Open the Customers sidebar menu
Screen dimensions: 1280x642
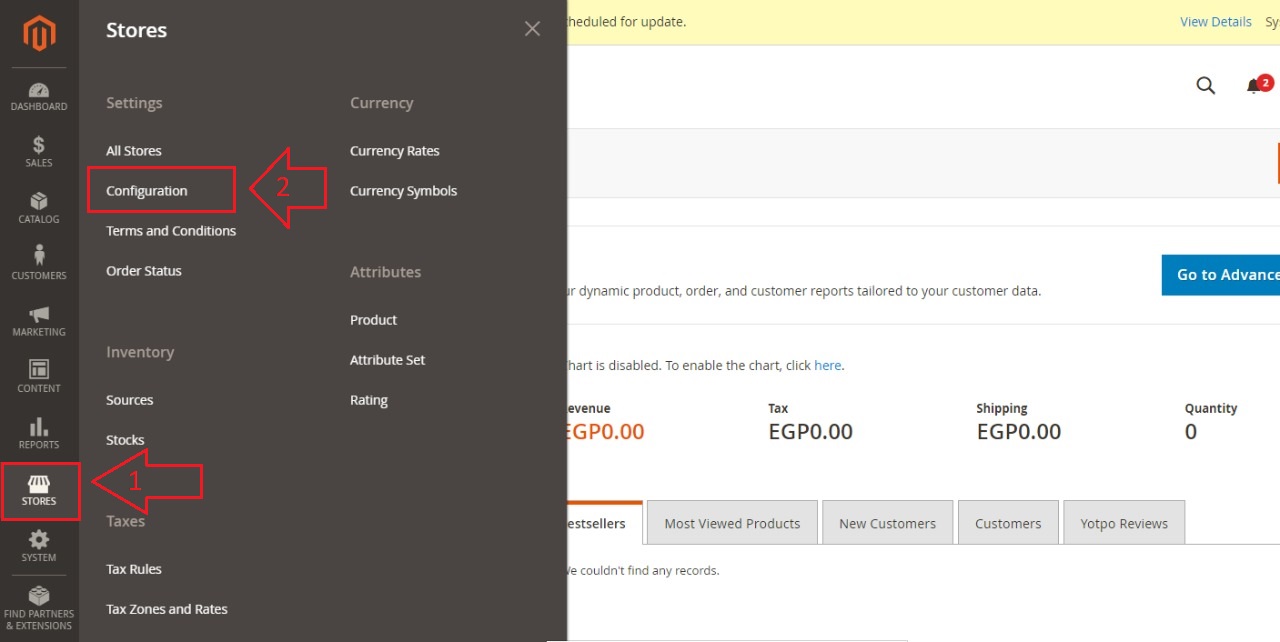[39, 264]
